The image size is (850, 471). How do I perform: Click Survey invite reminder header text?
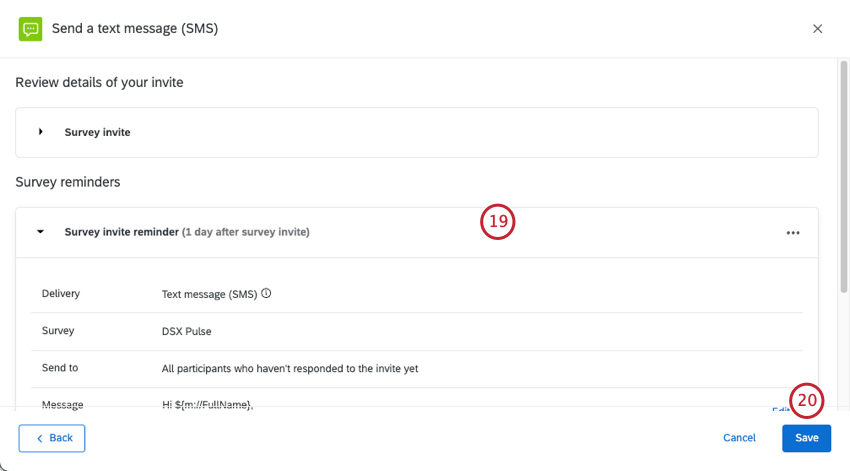click(122, 232)
